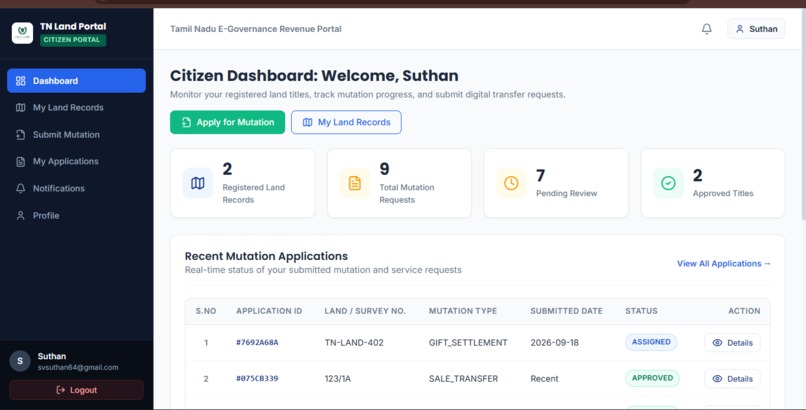Screen dimensions: 806x410
Task: Click the APPROVED status badge
Action: (652, 378)
